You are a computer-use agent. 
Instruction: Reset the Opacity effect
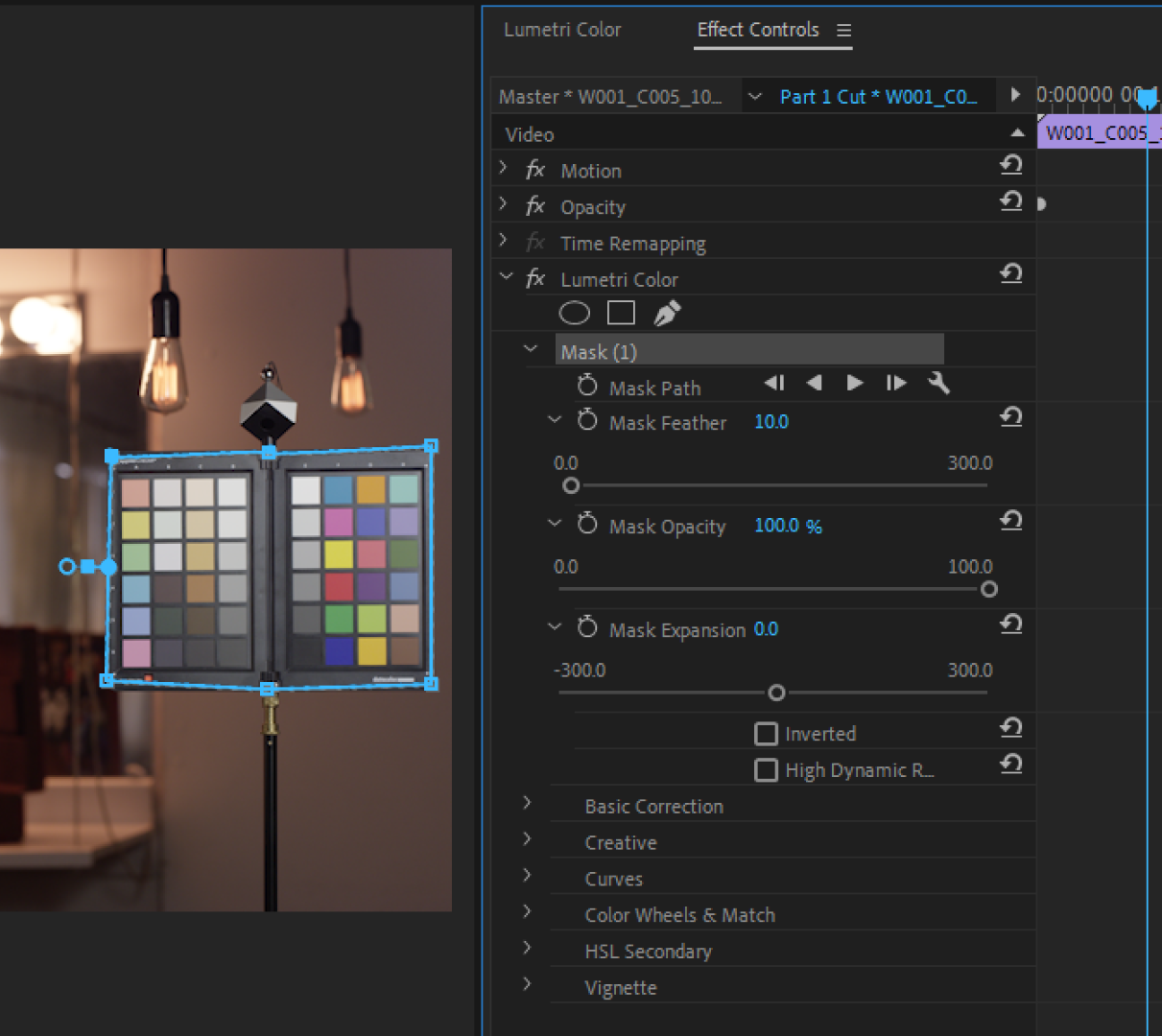coord(1010,201)
